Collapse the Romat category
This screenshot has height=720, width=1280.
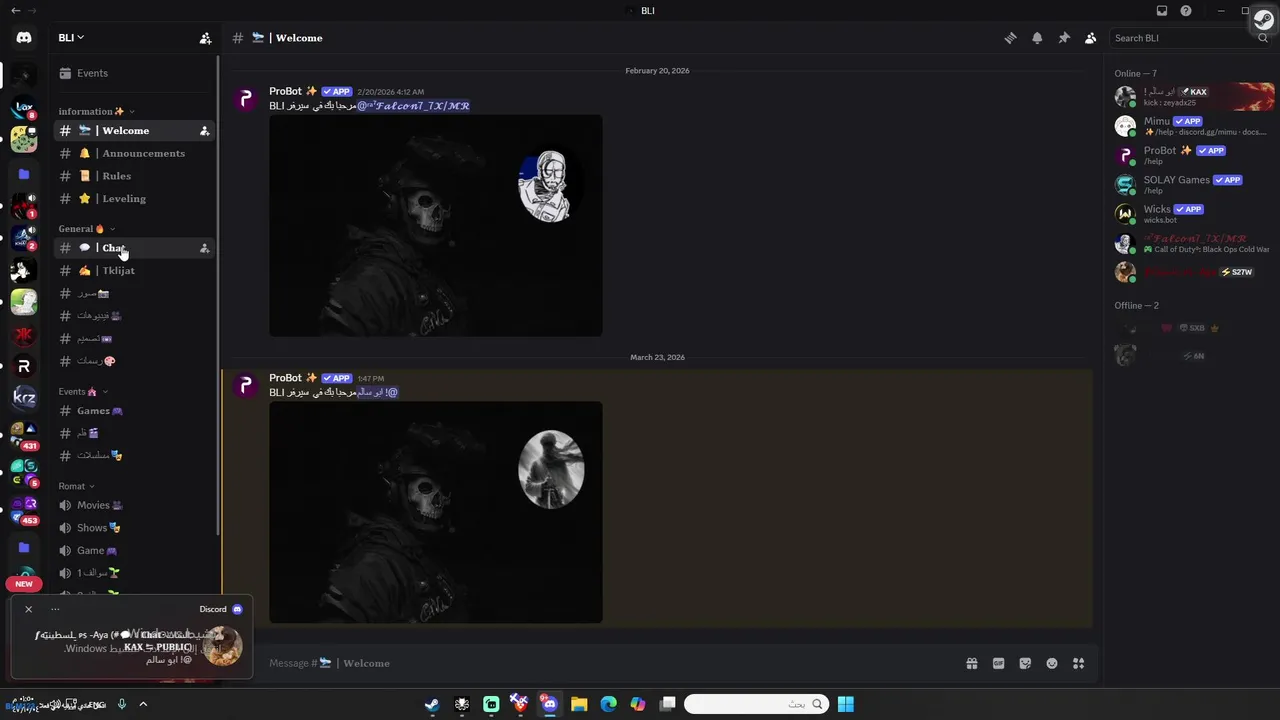[77, 486]
